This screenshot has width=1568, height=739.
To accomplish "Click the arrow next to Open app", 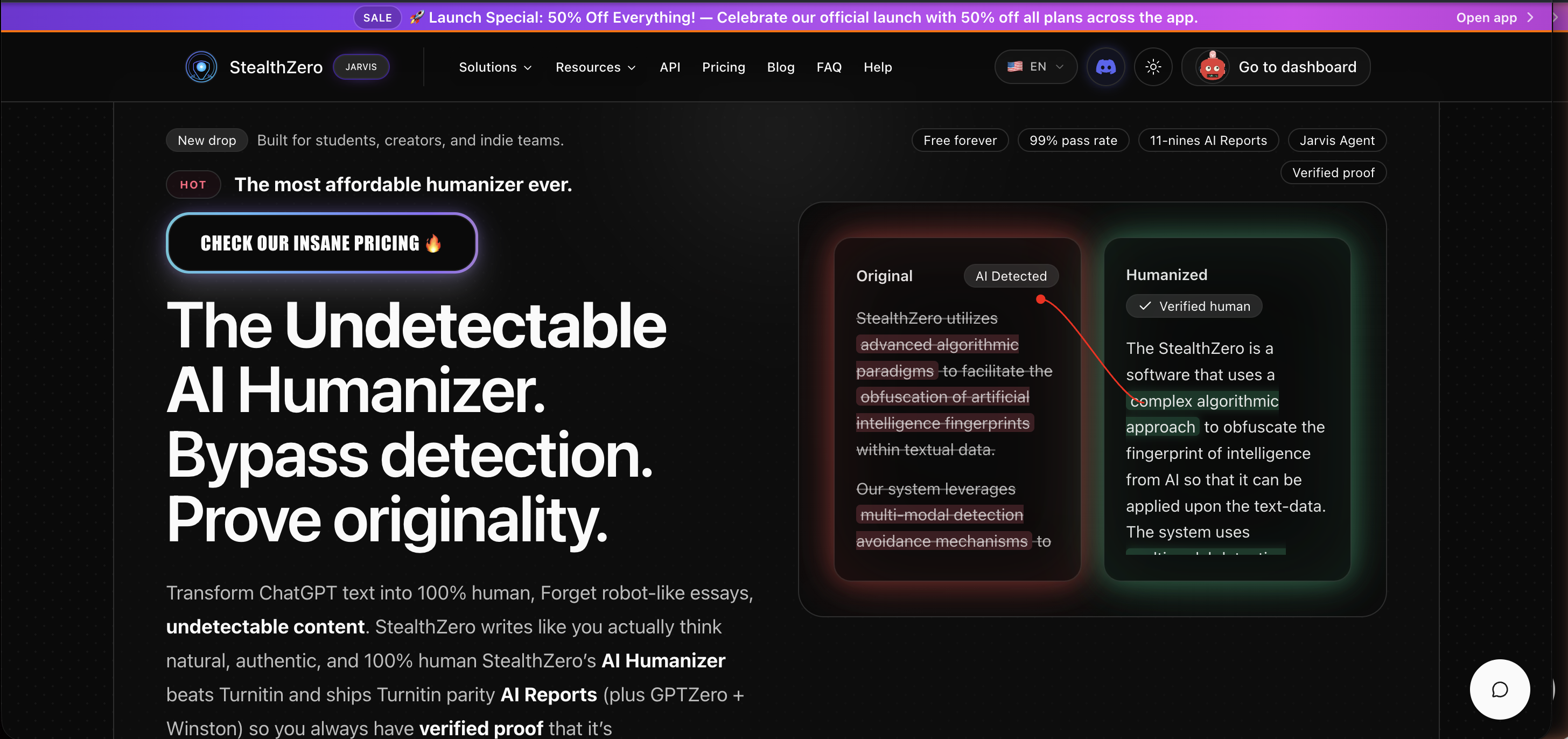I will 1530,18.
